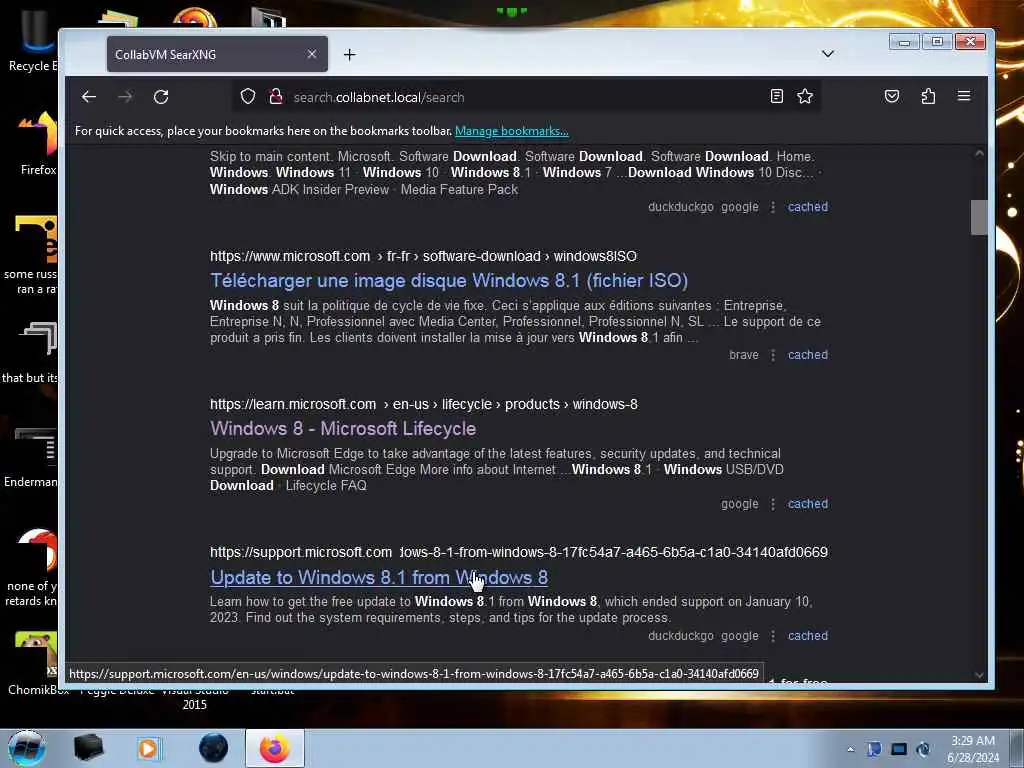Open the Windows Start orb
The image size is (1024, 768).
point(27,748)
